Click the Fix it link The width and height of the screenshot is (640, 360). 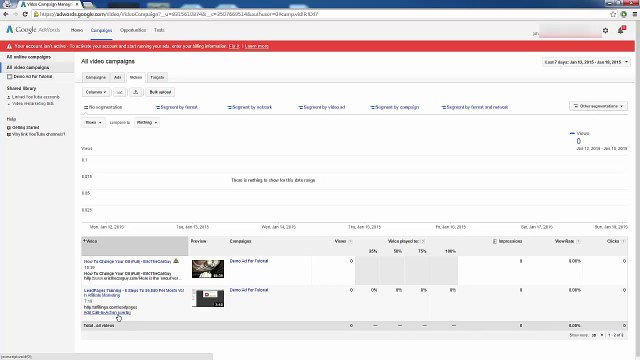[234, 46]
